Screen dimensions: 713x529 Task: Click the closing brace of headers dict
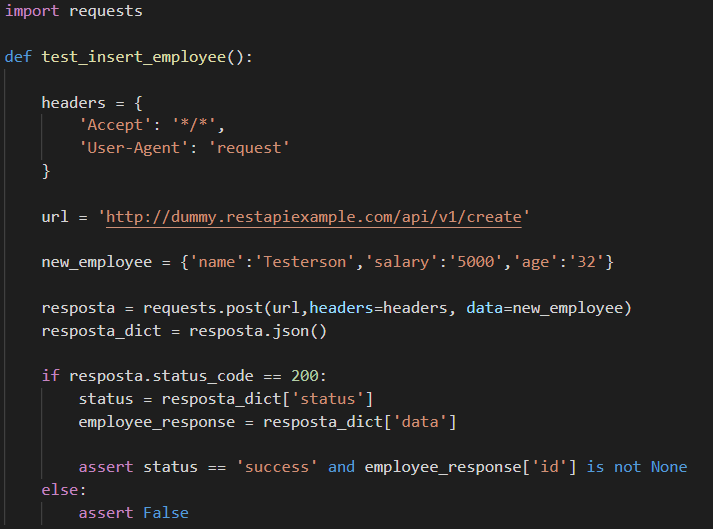[x=46, y=171]
